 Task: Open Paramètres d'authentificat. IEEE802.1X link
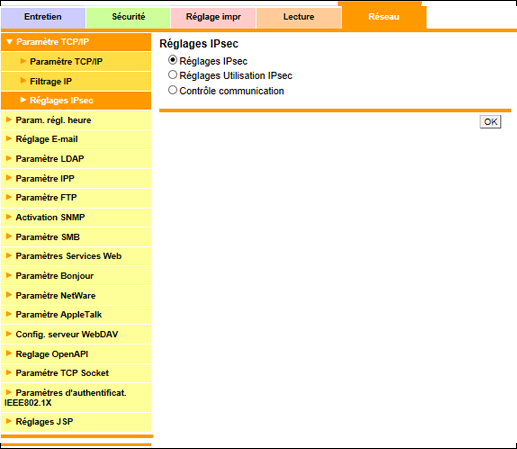pyautogui.click(x=76, y=398)
